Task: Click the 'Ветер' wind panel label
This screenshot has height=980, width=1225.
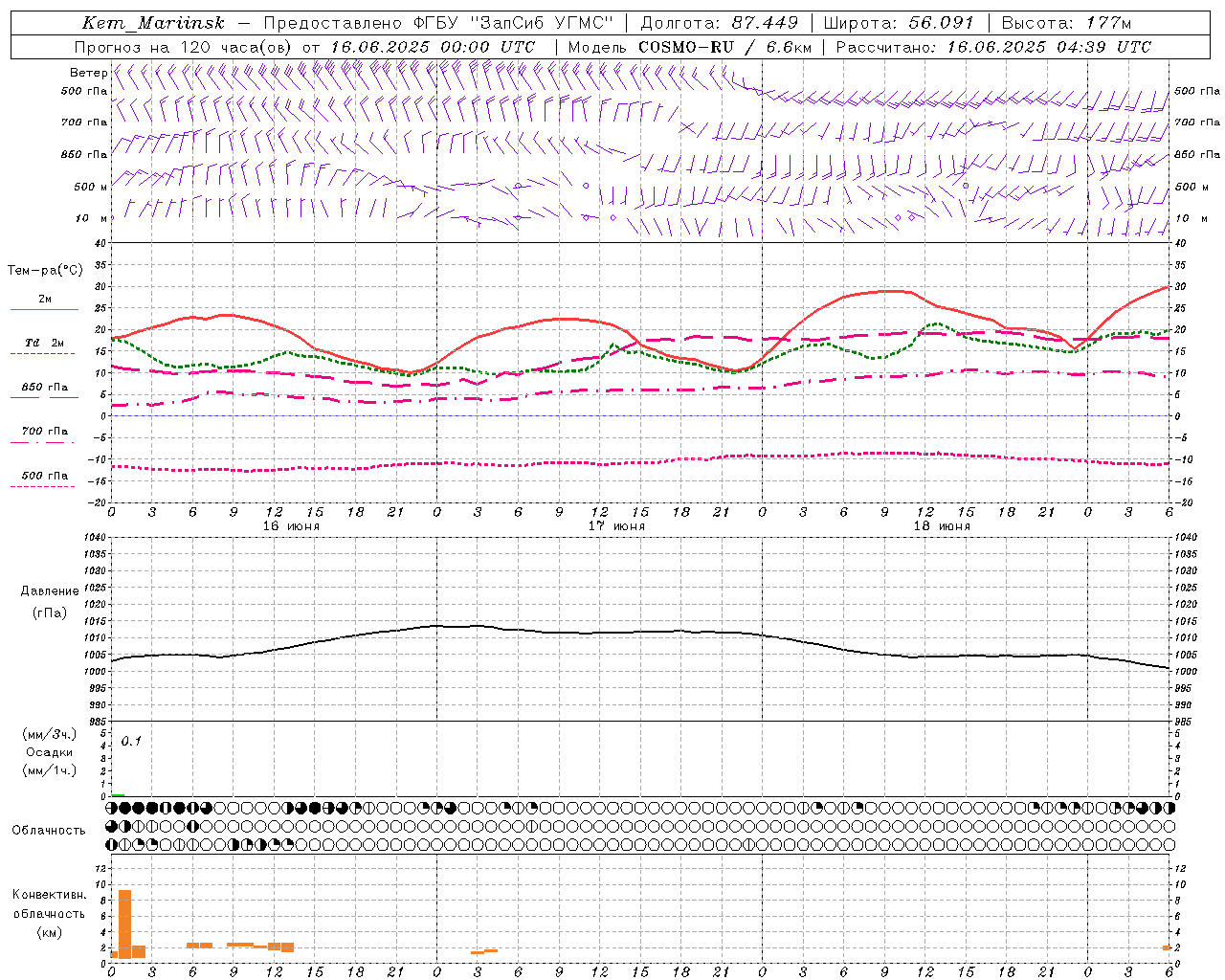Action: point(88,73)
